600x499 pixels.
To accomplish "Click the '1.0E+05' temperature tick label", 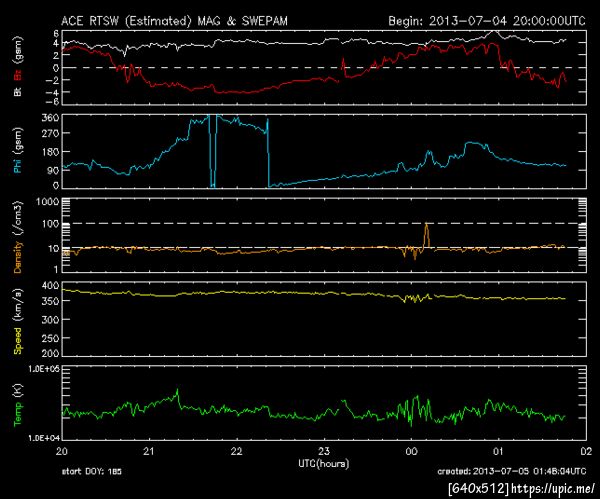I will pos(43,369).
